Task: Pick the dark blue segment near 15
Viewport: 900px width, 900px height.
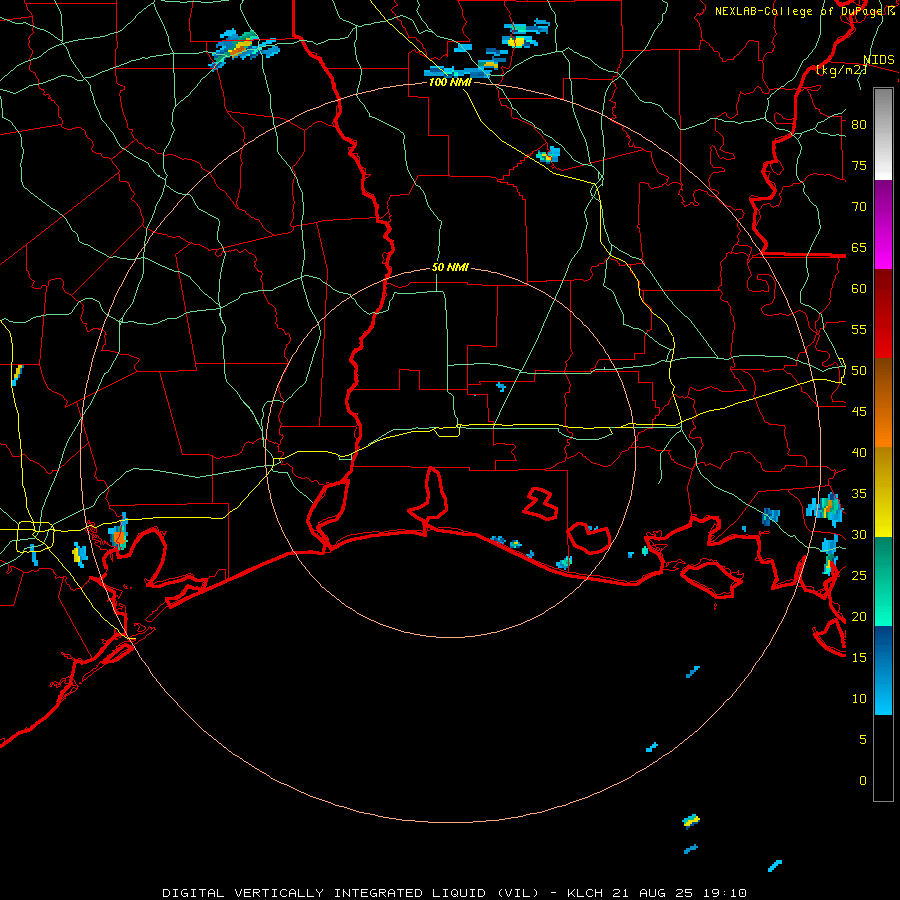Action: [x=883, y=651]
